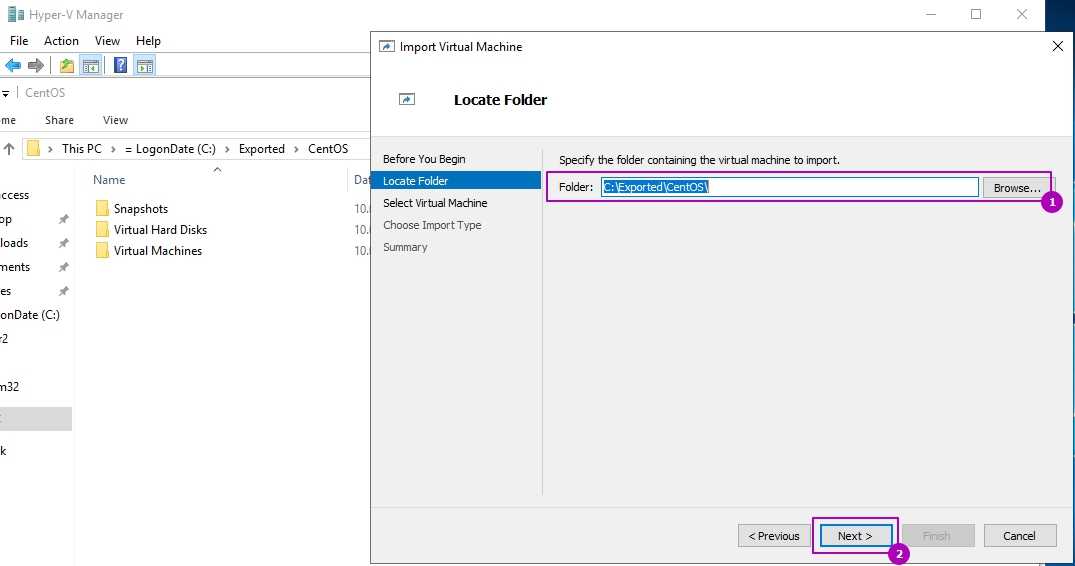
Task: Click the Next > button
Action: [855, 536]
